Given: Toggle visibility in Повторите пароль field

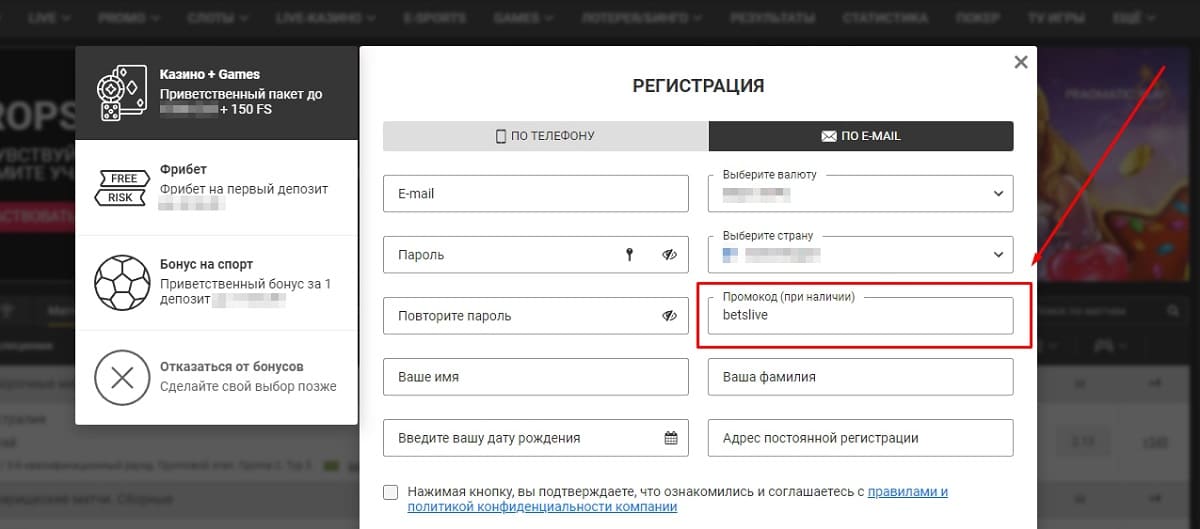Looking at the screenshot, I should 670,316.
